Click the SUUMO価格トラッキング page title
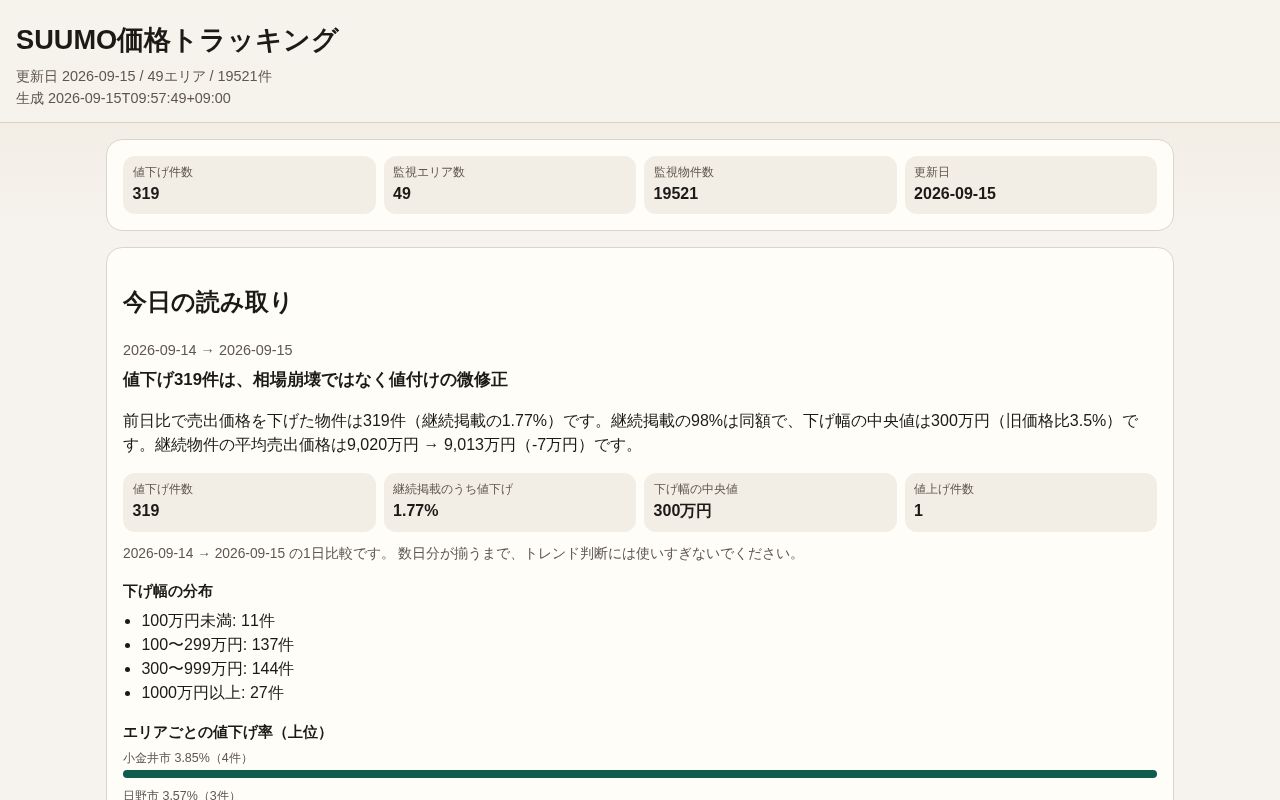The image size is (1280, 800). 177,40
